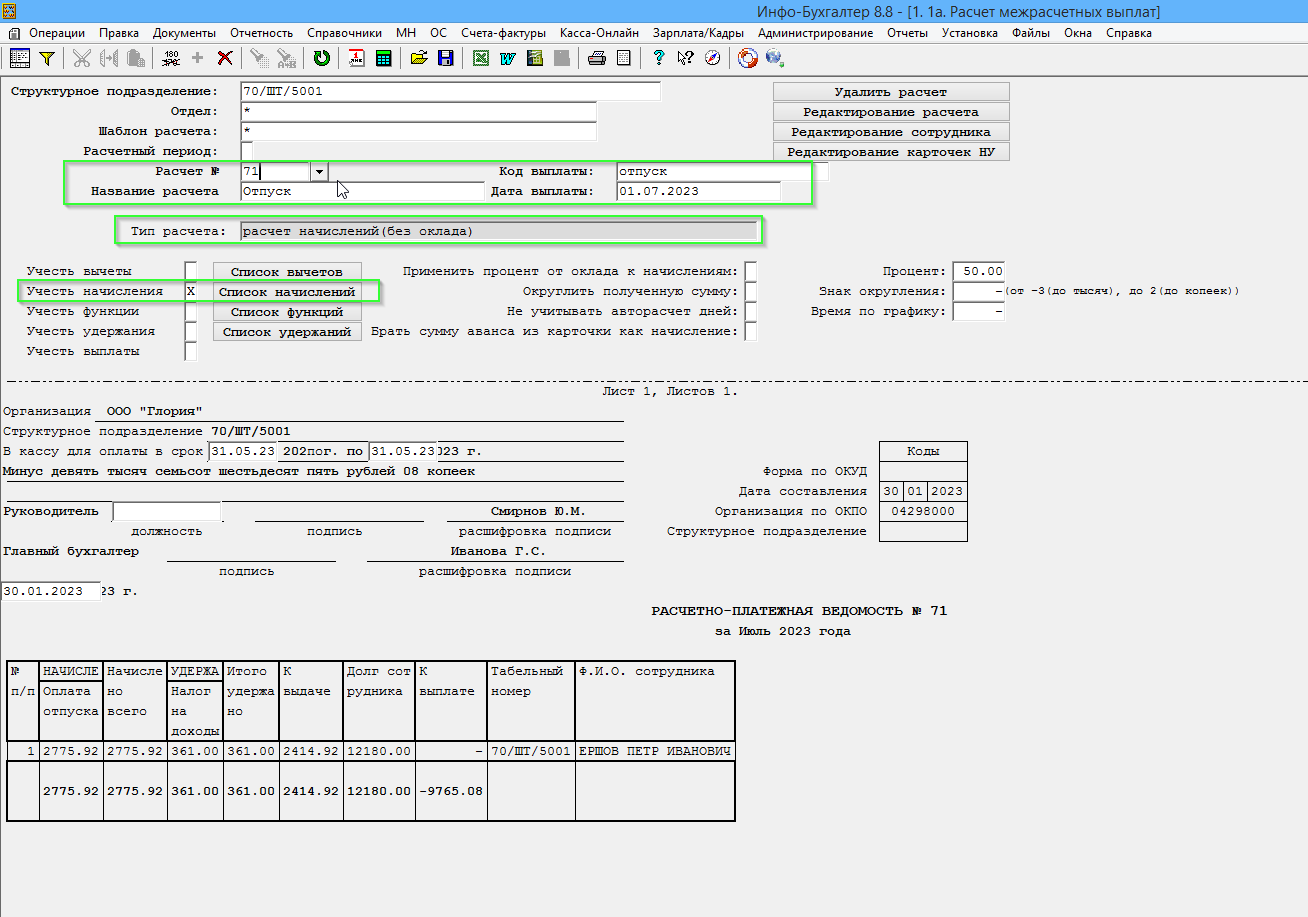Click the Удалить расчет button
The height and width of the screenshot is (917, 1308).
891,92
